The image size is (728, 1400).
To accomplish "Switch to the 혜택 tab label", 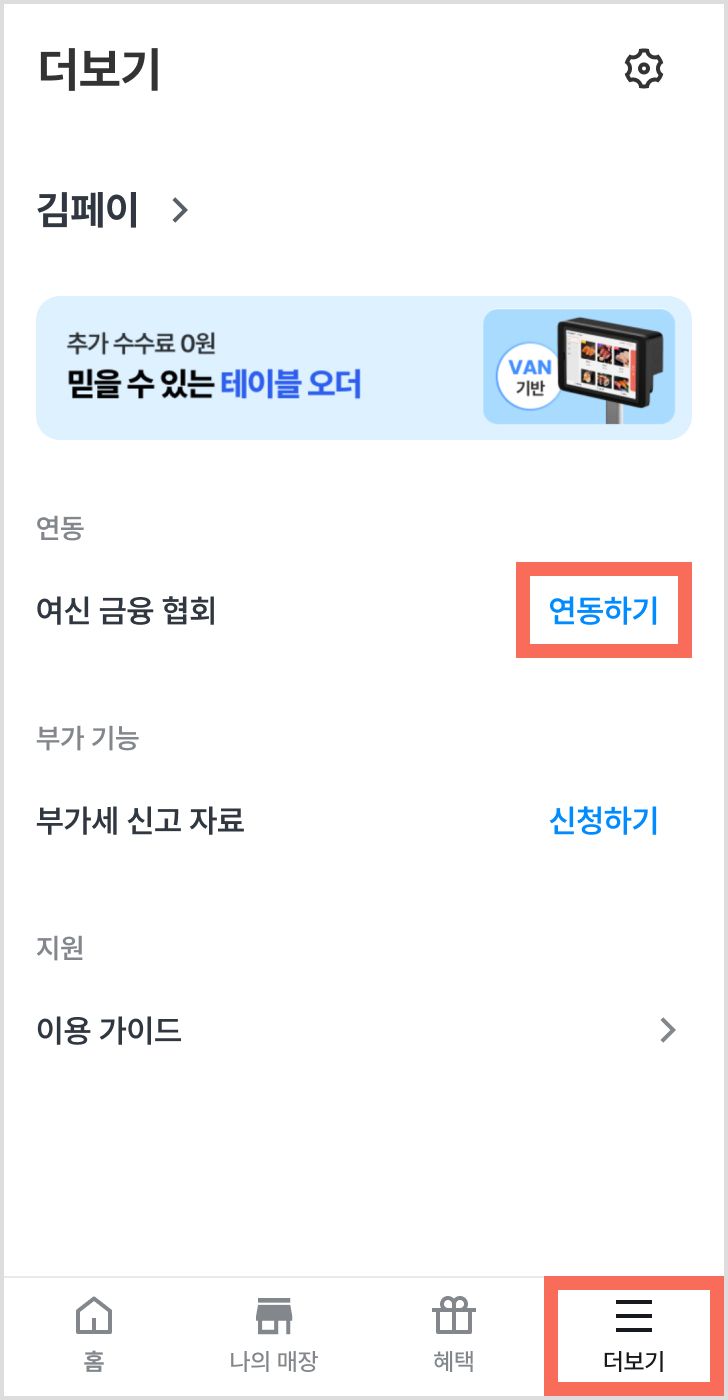I will 454,1361.
